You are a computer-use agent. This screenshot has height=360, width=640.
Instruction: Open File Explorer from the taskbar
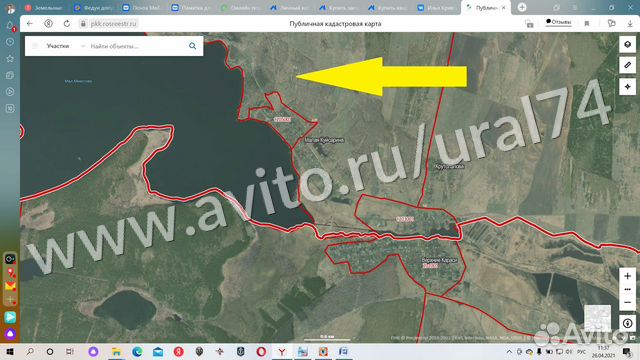point(116,351)
